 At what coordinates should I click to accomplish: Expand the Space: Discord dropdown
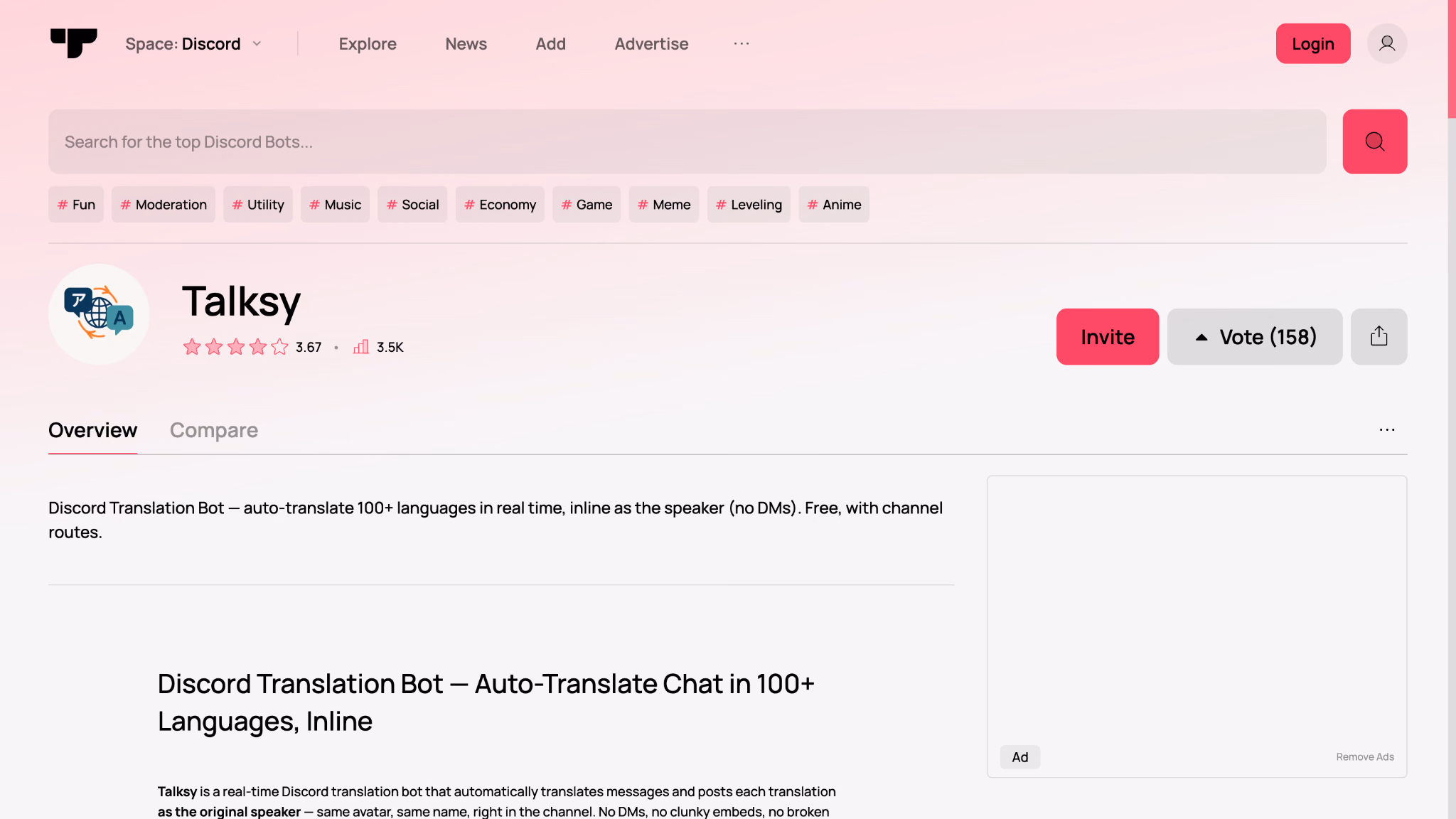[193, 43]
